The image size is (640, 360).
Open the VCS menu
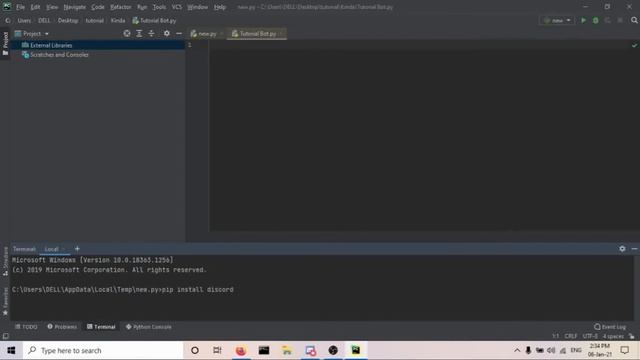[x=177, y=7]
